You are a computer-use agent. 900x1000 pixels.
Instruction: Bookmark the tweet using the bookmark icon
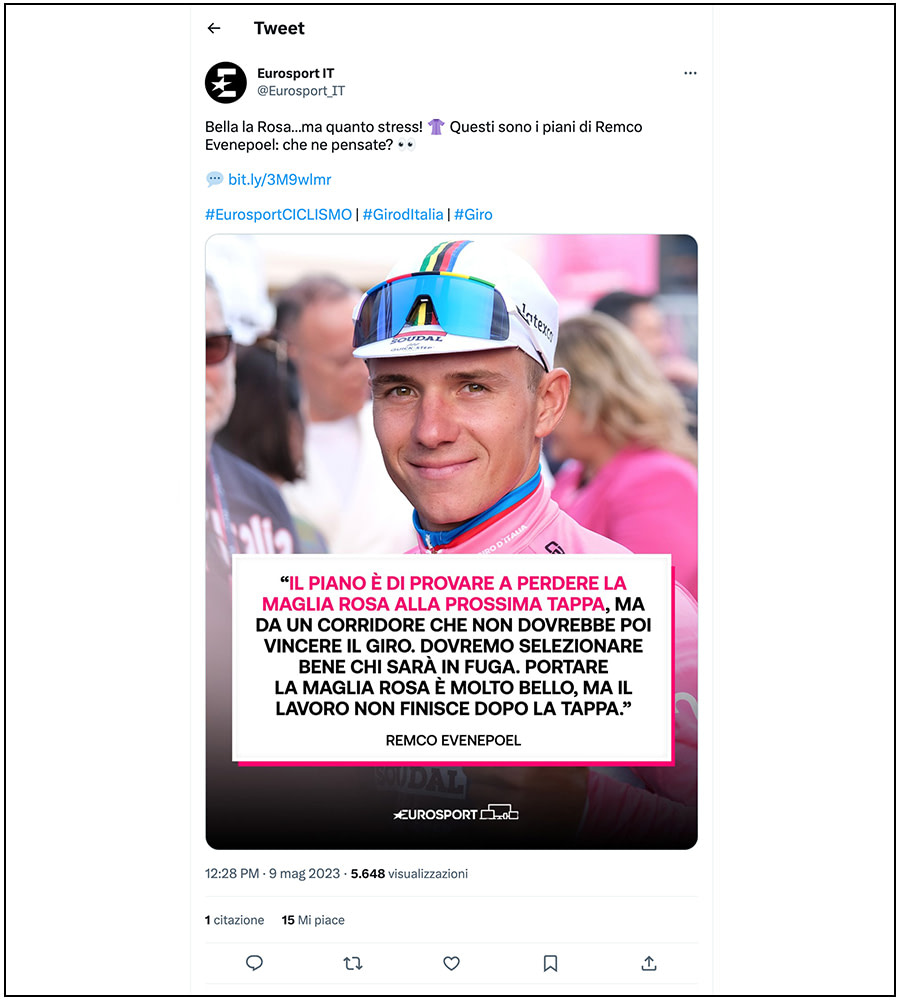(549, 963)
